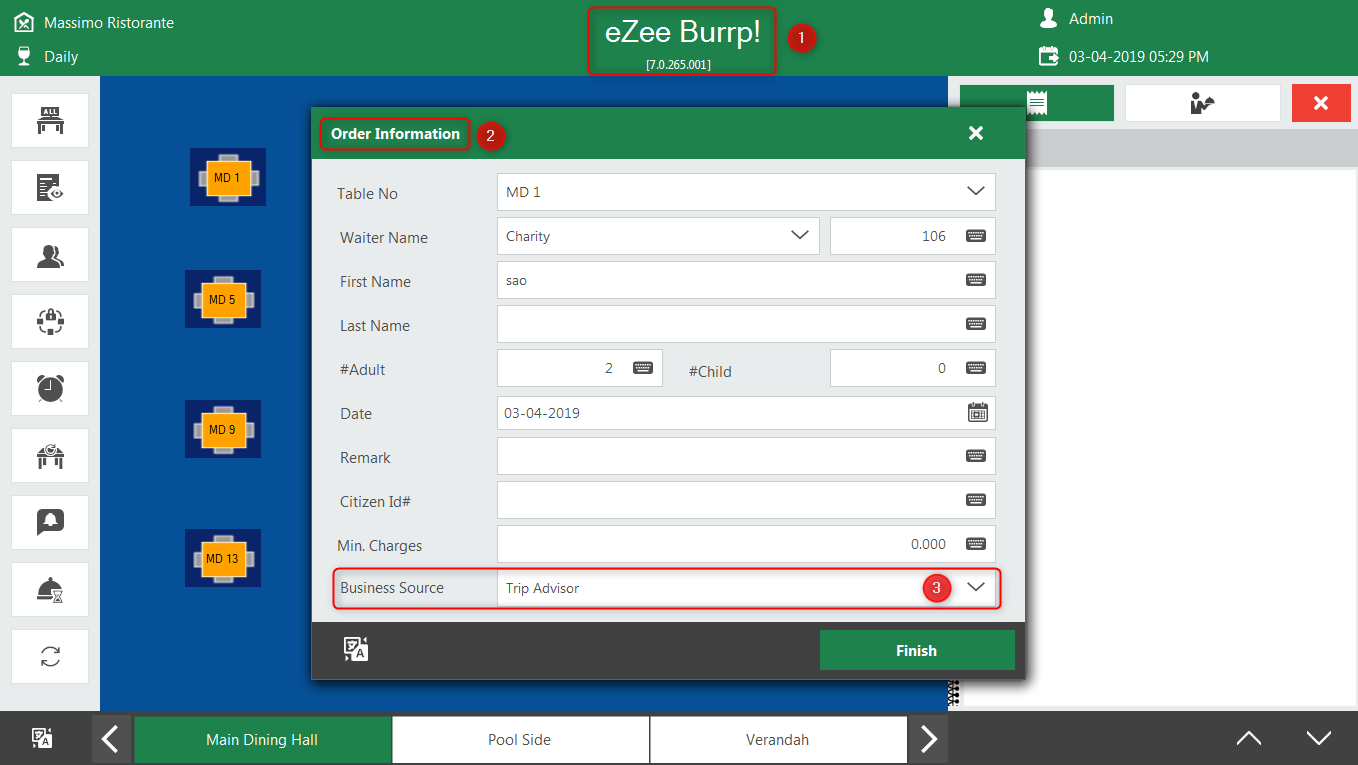Click the refresh arrows sidebar icon
The height and width of the screenshot is (765, 1358).
[x=50, y=656]
